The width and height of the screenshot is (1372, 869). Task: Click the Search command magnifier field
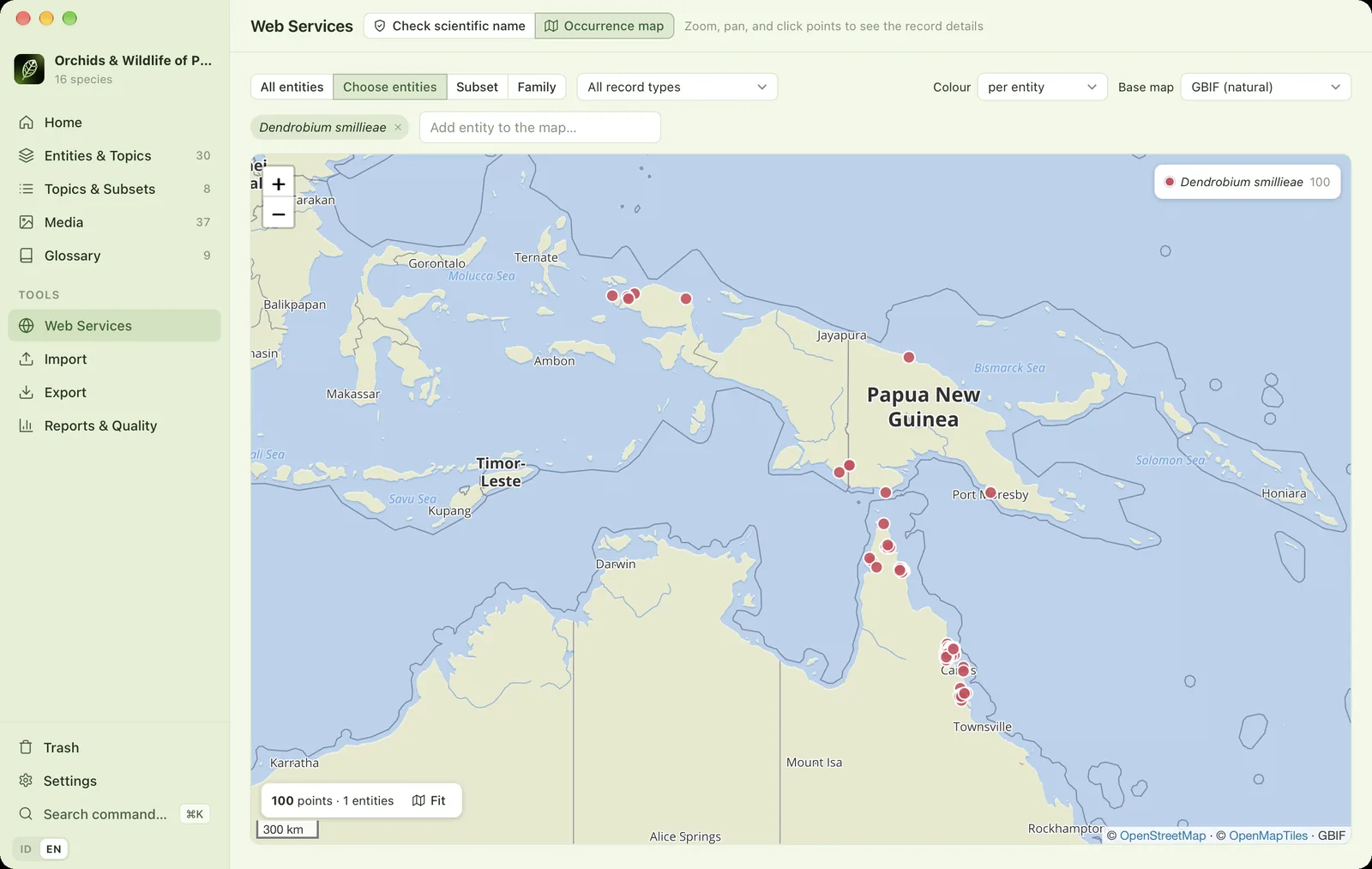[115, 814]
